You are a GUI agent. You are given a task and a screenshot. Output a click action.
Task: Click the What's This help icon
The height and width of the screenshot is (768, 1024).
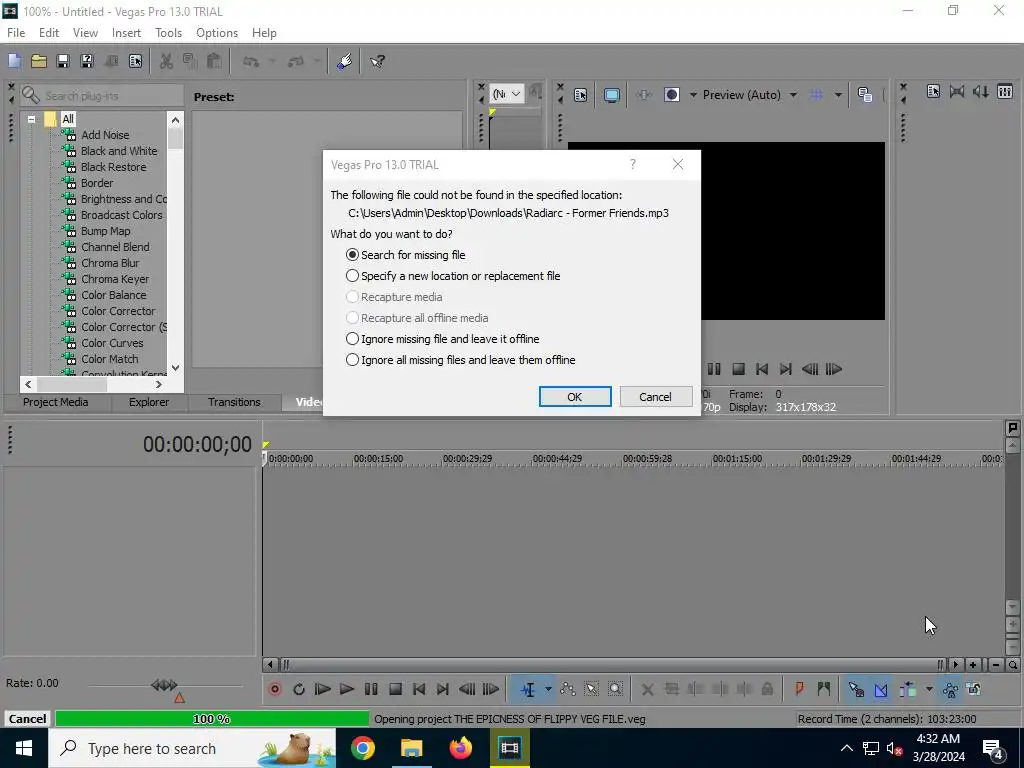[377, 61]
